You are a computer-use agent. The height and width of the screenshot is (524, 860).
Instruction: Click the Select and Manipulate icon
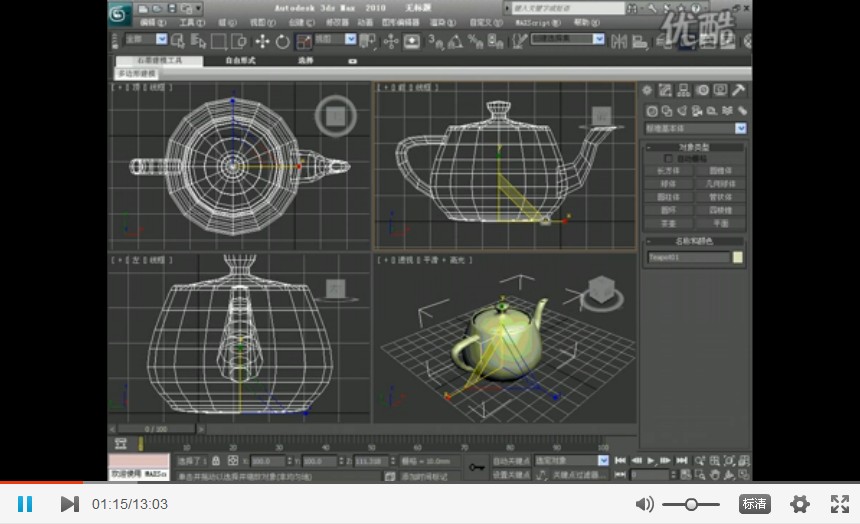(391, 41)
